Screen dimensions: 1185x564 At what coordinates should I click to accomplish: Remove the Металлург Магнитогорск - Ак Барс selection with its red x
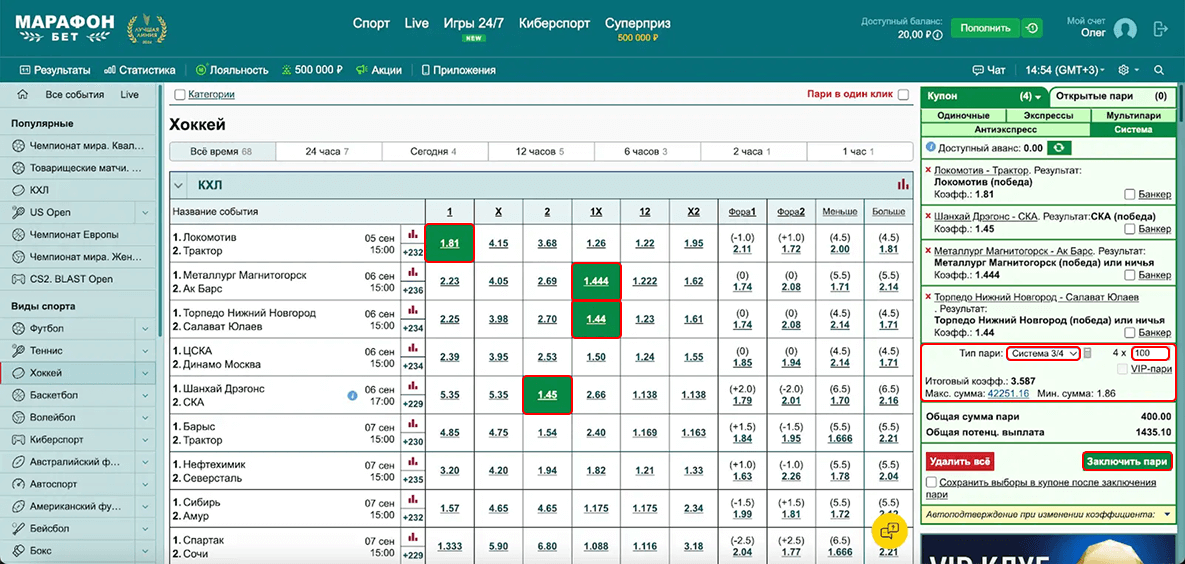[x=928, y=251]
